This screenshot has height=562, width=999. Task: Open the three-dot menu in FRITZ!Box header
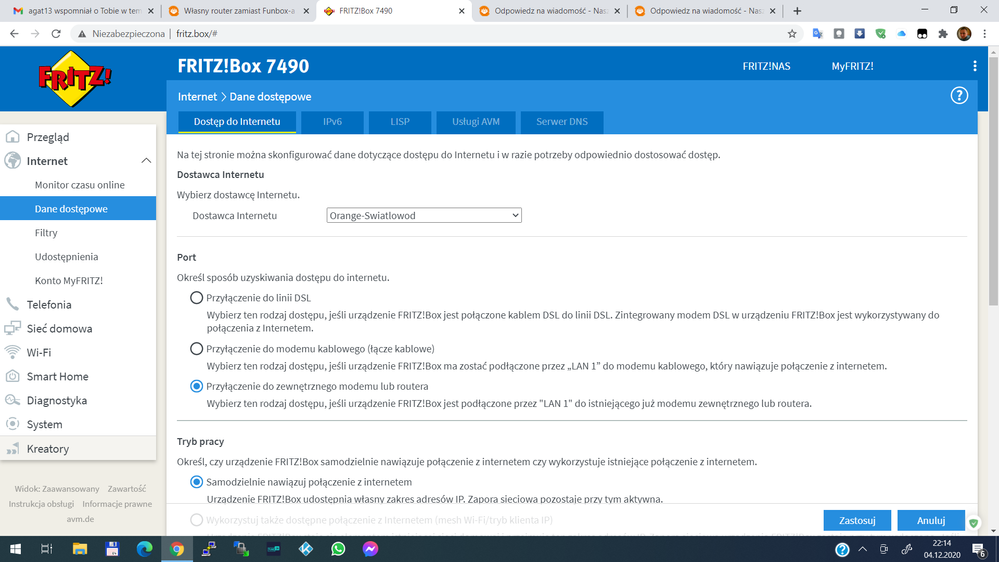tap(974, 66)
